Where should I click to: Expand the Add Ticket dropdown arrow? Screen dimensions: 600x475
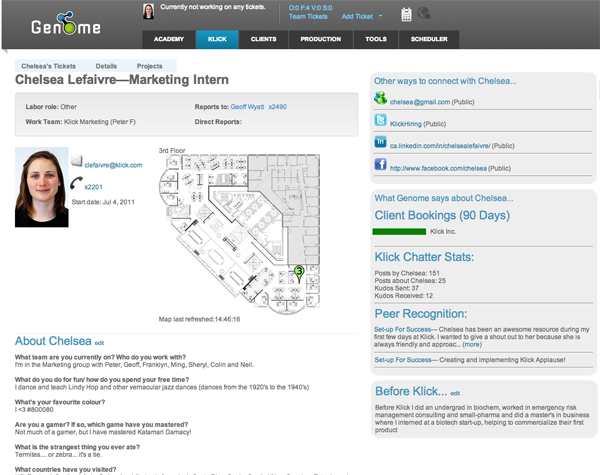[380, 16]
